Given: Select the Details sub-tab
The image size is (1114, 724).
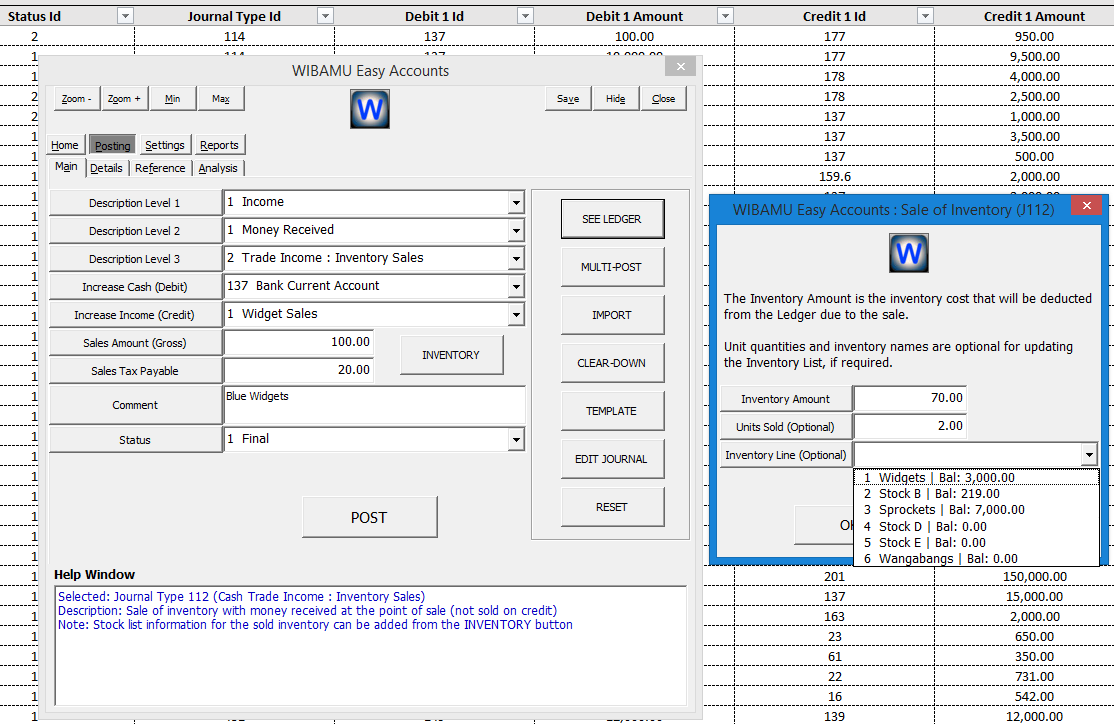Looking at the screenshot, I should [107, 168].
